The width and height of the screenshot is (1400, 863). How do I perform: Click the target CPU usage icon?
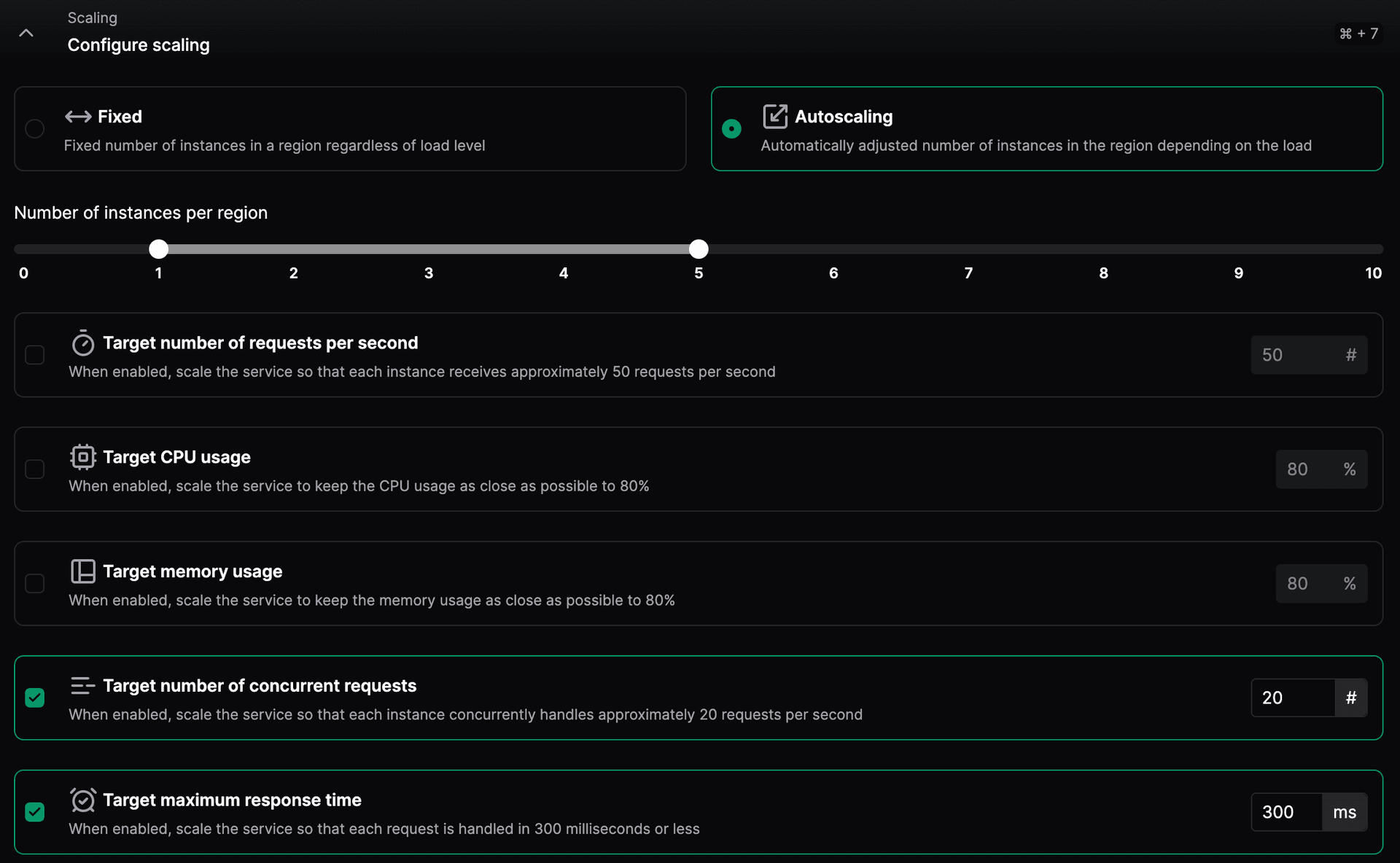pos(82,457)
